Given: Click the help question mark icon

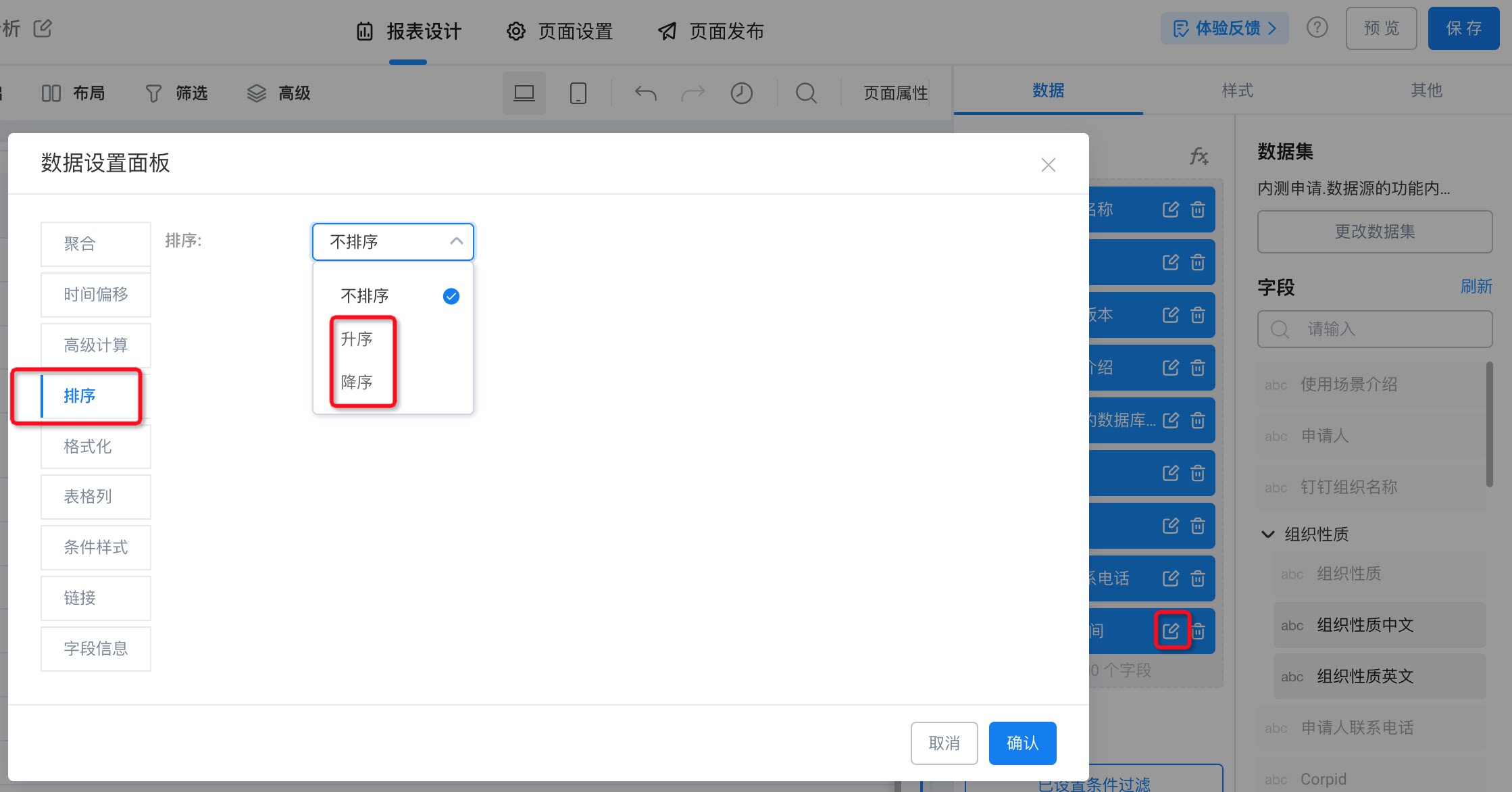Looking at the screenshot, I should click(x=1317, y=28).
